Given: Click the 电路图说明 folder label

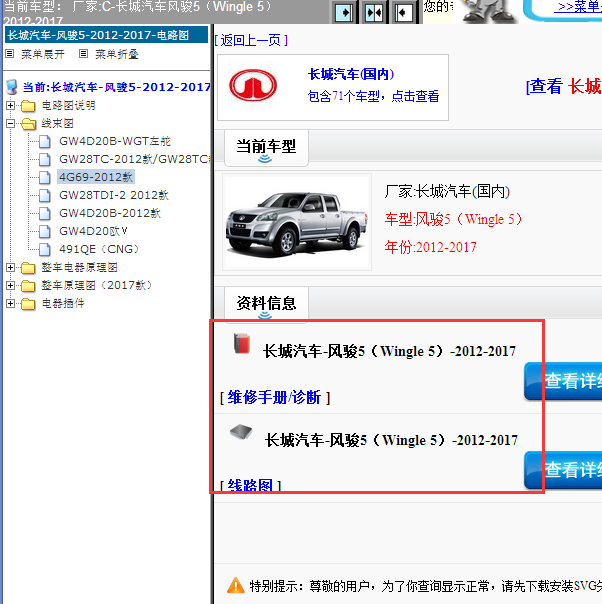Looking at the screenshot, I should tap(68, 105).
